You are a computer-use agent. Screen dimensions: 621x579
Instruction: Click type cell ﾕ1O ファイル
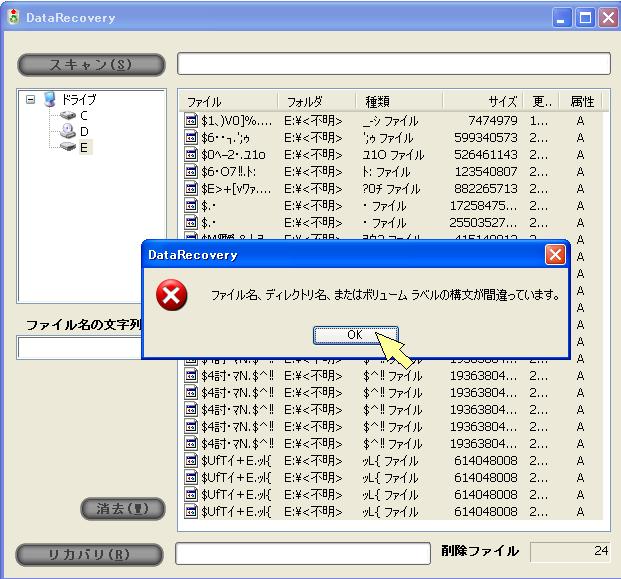[393, 155]
